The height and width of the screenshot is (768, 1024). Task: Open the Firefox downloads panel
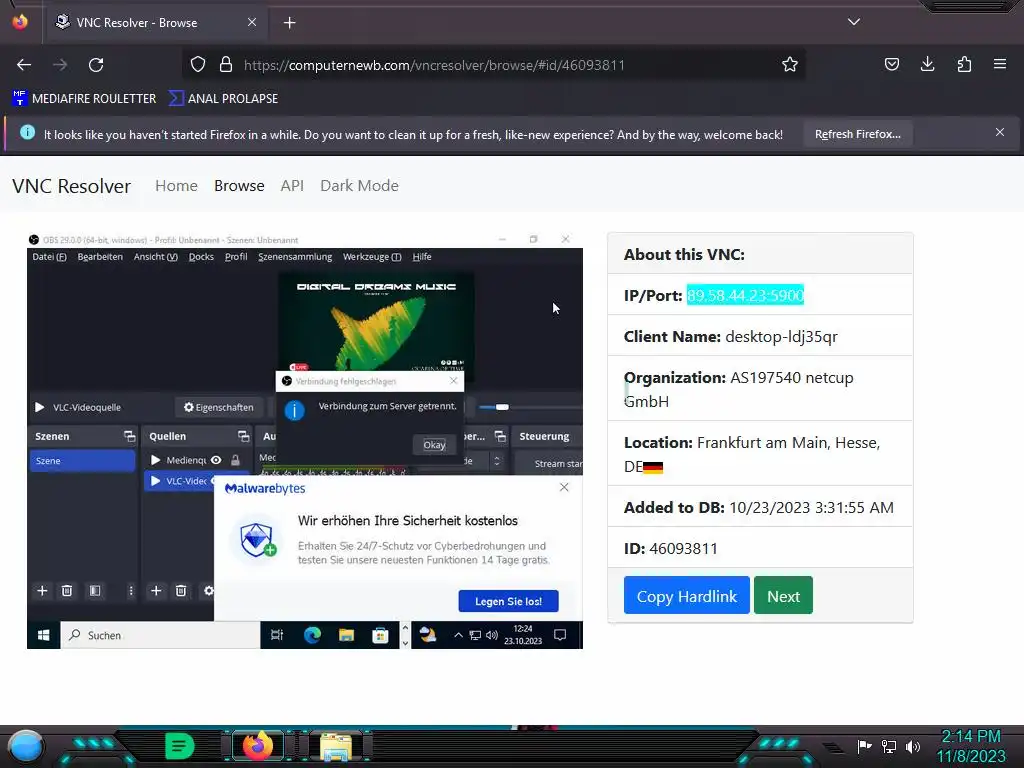coord(927,64)
